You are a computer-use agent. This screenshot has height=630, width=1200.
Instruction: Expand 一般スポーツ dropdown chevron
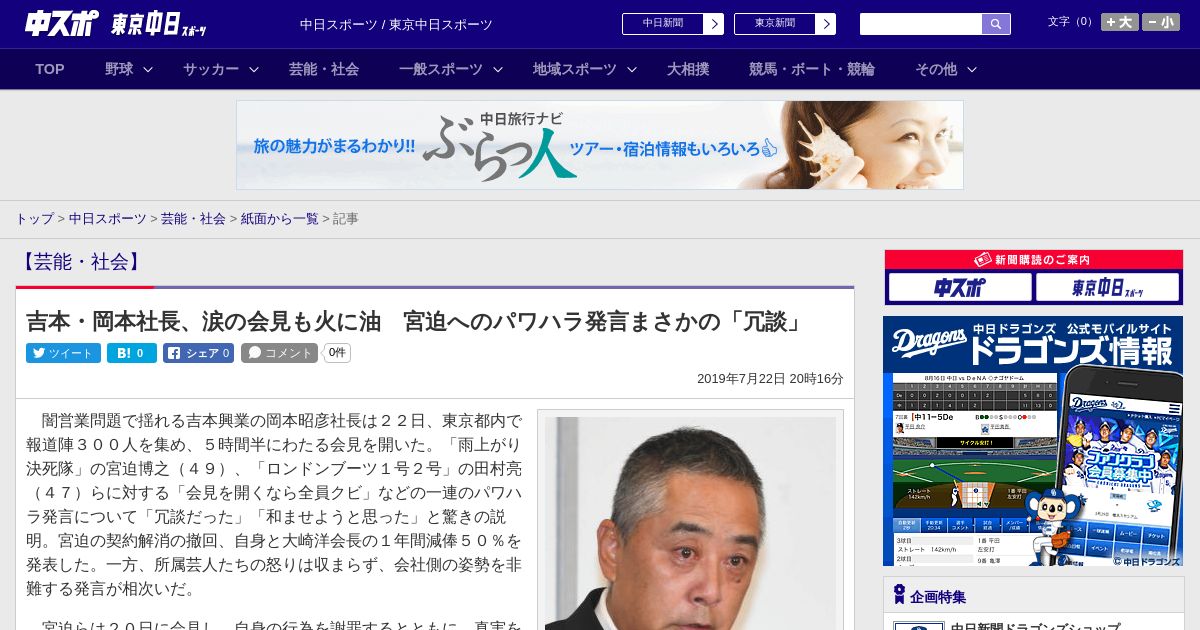tap(498, 69)
